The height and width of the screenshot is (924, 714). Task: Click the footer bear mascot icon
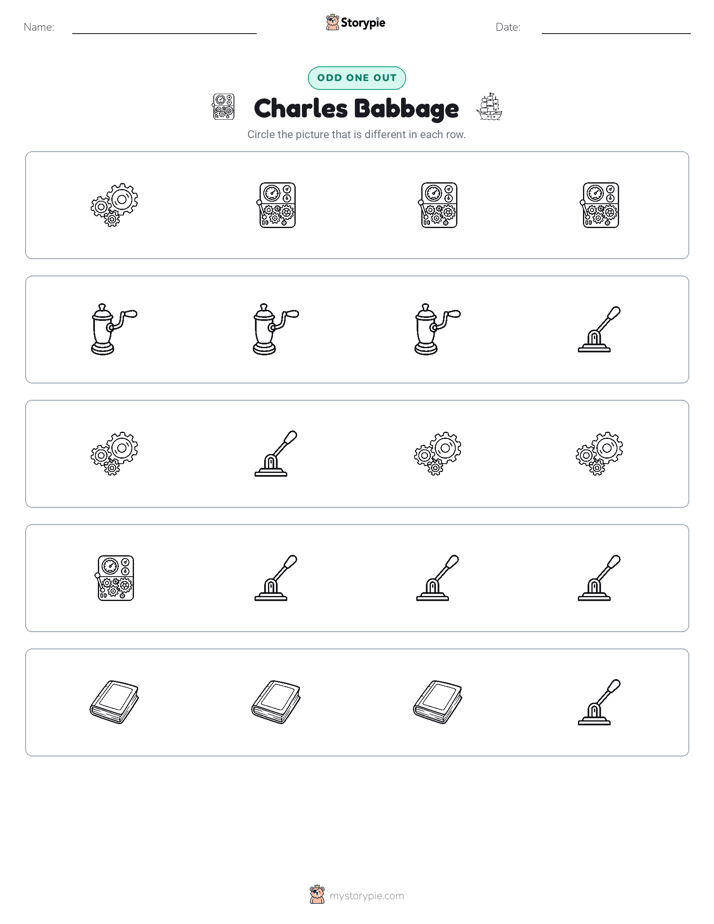click(x=317, y=895)
